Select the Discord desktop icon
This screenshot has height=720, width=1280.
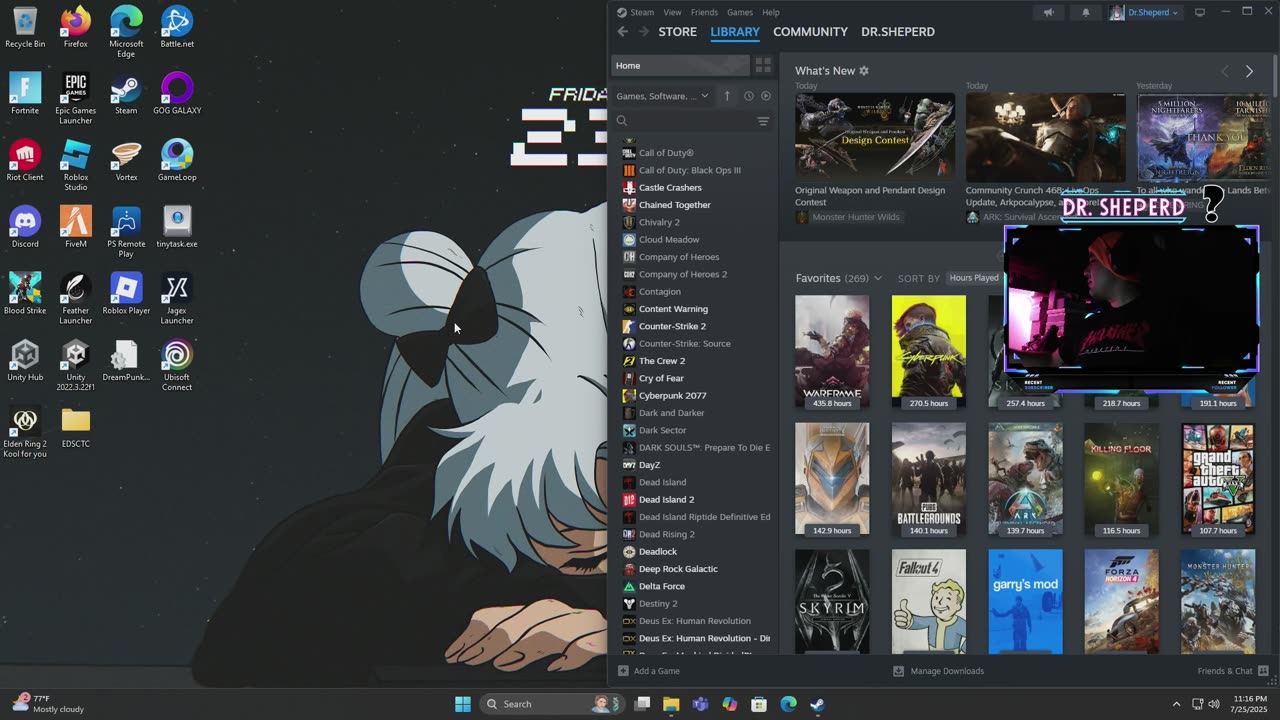[25, 227]
